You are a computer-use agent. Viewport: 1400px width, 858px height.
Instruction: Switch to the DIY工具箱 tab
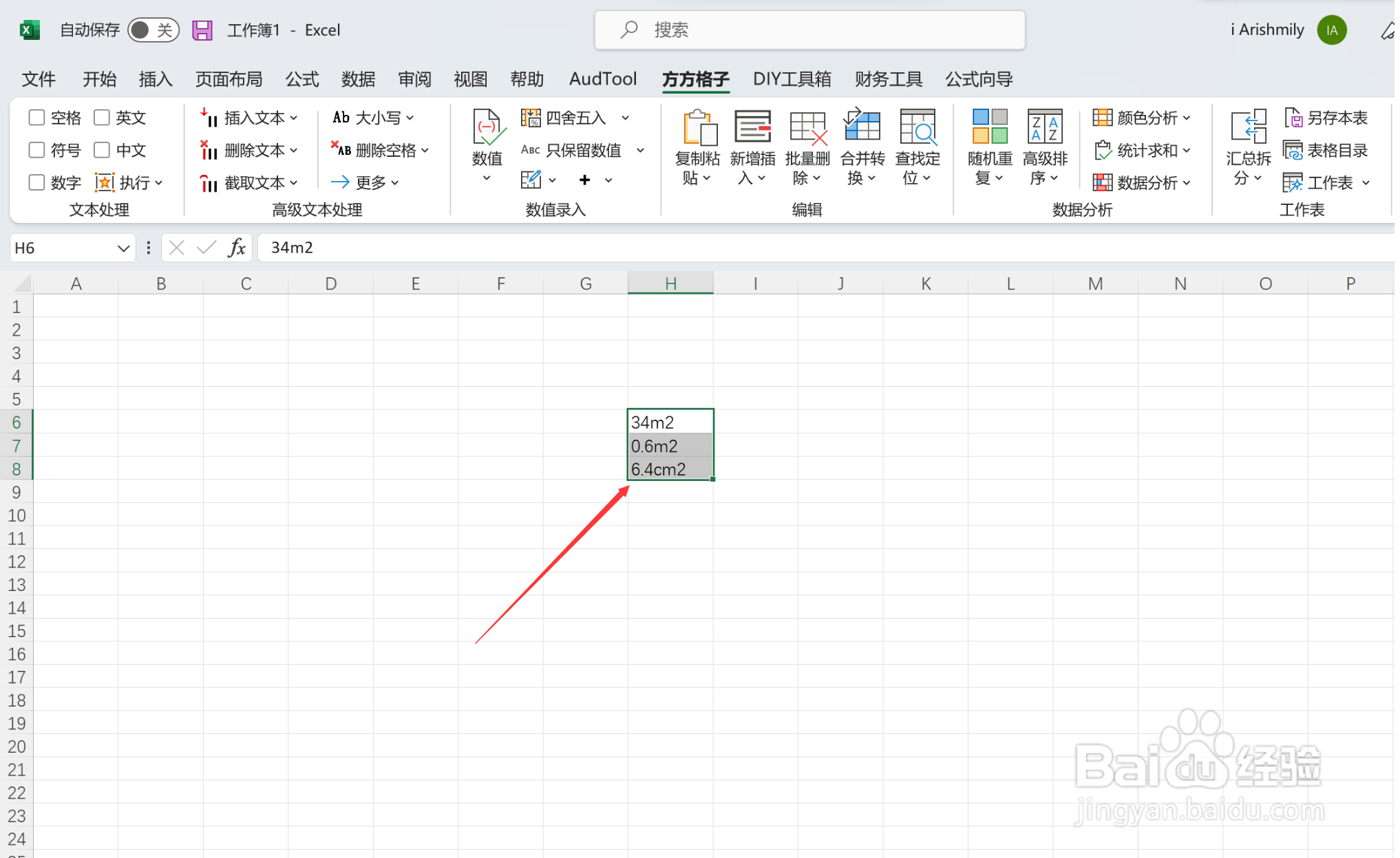point(792,79)
